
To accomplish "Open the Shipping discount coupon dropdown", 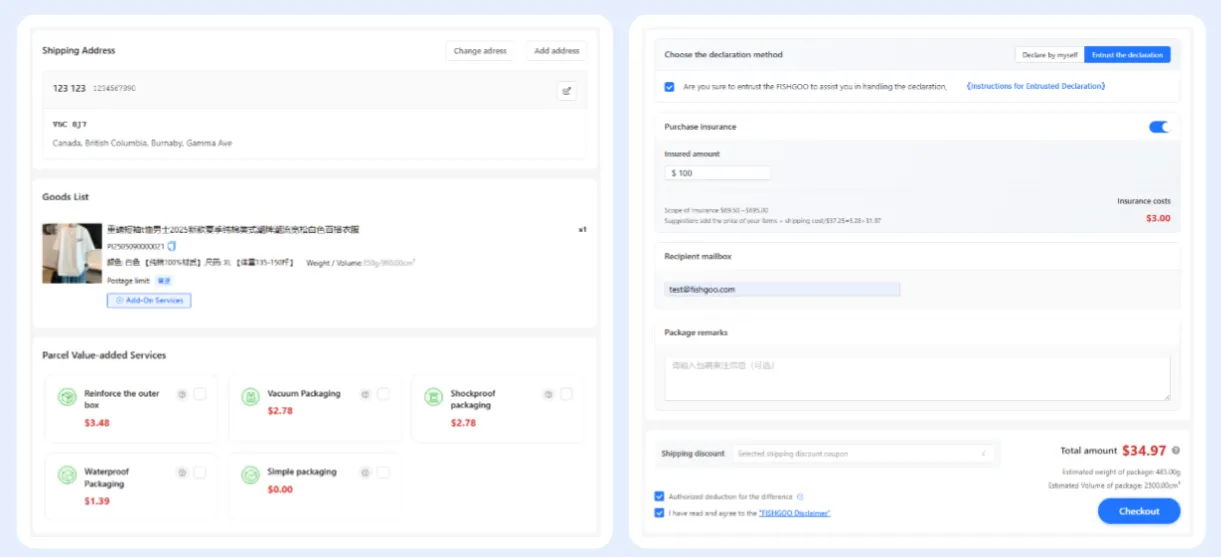I will pyautogui.click(x=864, y=454).
